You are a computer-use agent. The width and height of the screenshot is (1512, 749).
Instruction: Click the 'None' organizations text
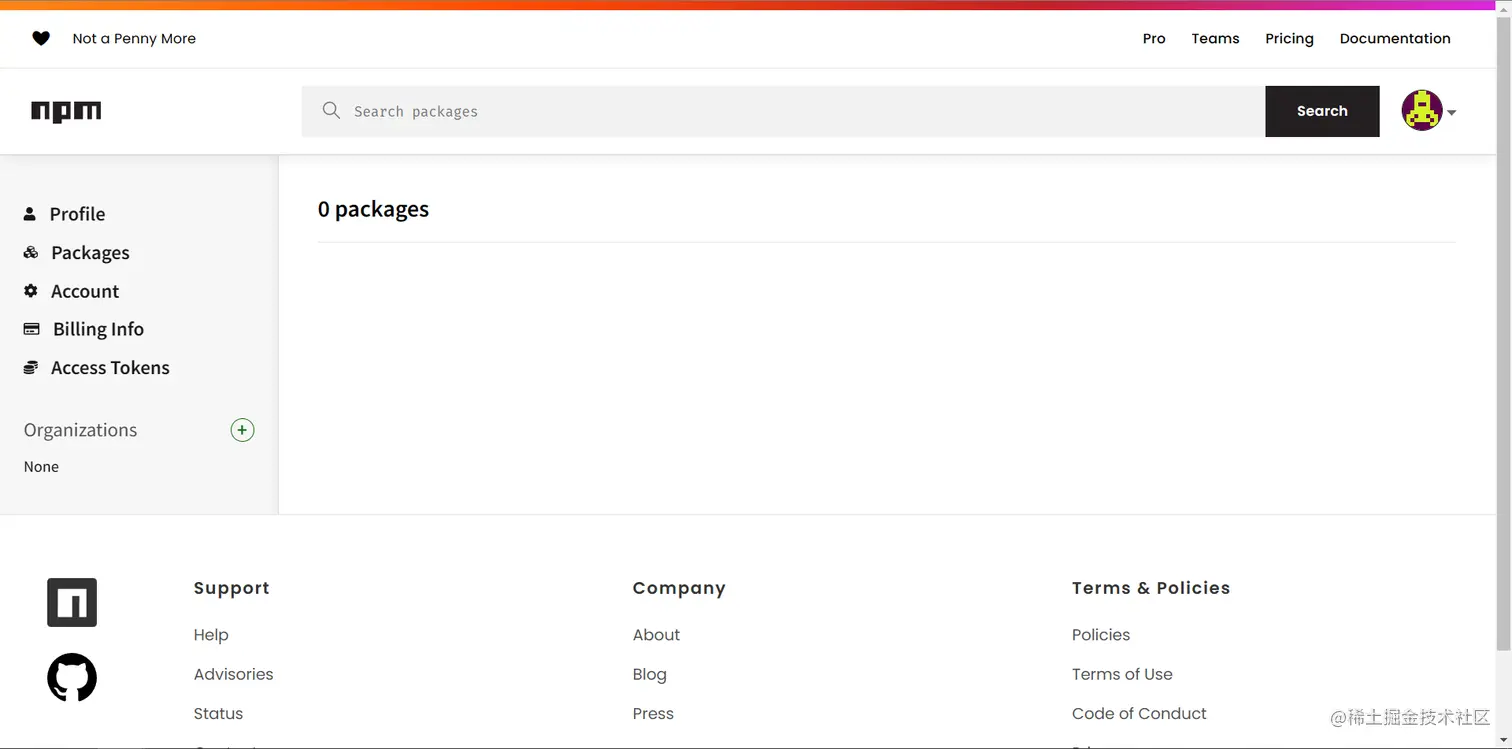(x=41, y=467)
